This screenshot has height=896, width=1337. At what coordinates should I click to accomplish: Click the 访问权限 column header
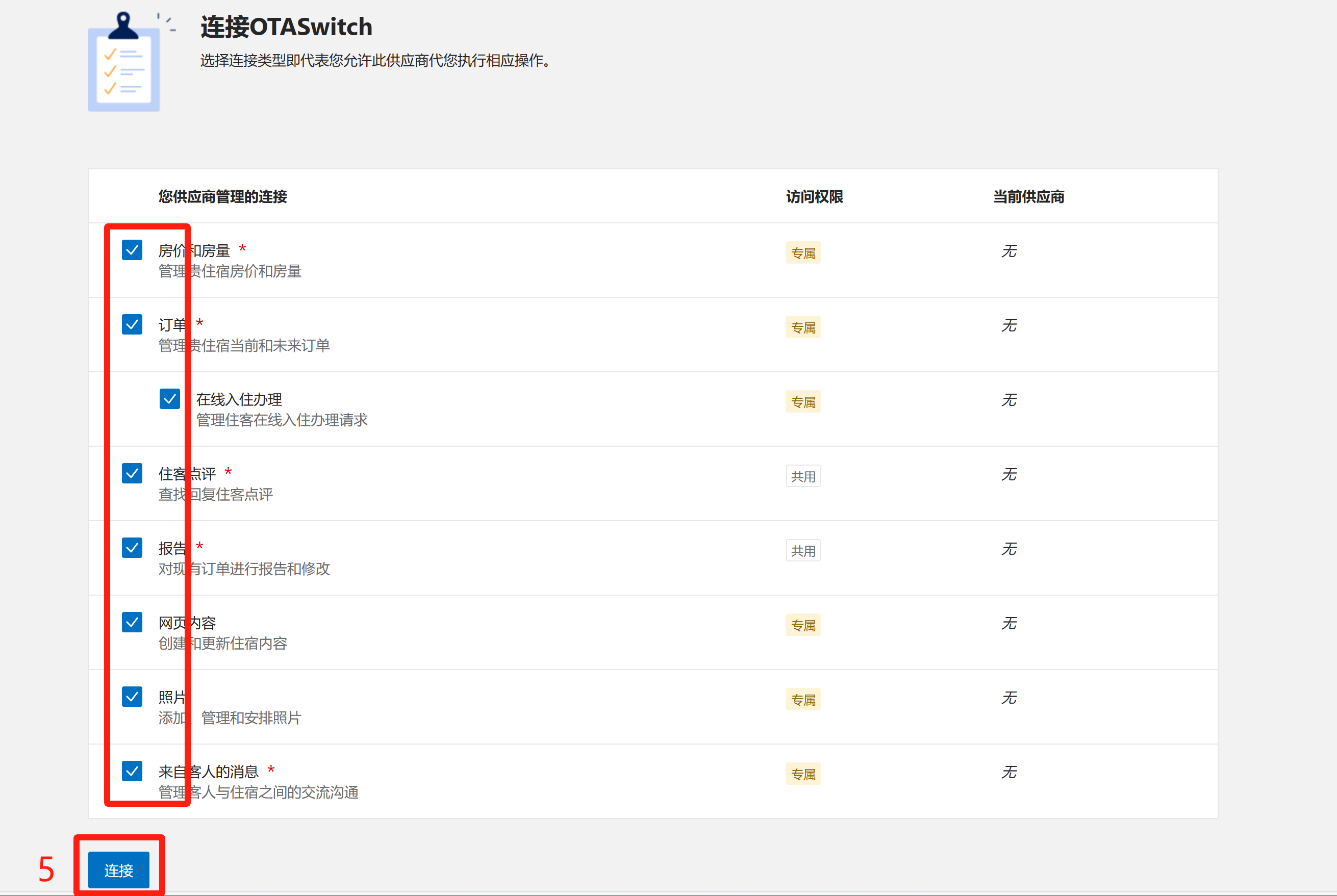[x=815, y=196]
